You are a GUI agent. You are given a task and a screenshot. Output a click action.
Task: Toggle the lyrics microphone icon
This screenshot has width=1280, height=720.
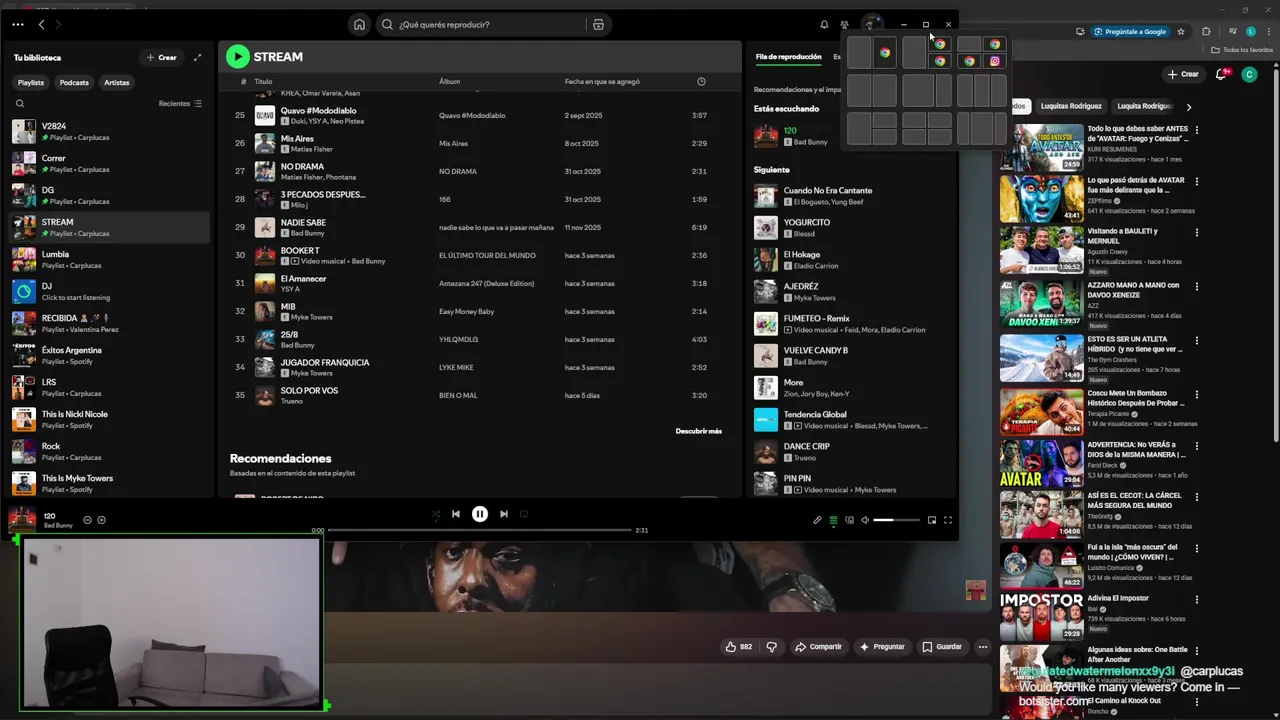[817, 520]
